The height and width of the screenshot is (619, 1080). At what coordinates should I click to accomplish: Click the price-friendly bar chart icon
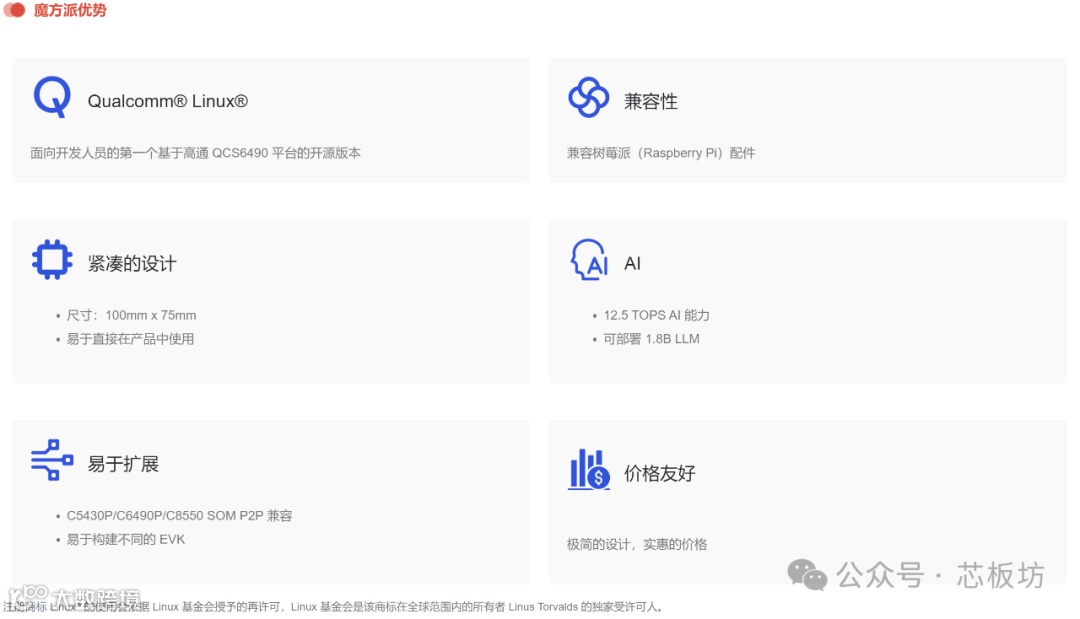[589, 470]
